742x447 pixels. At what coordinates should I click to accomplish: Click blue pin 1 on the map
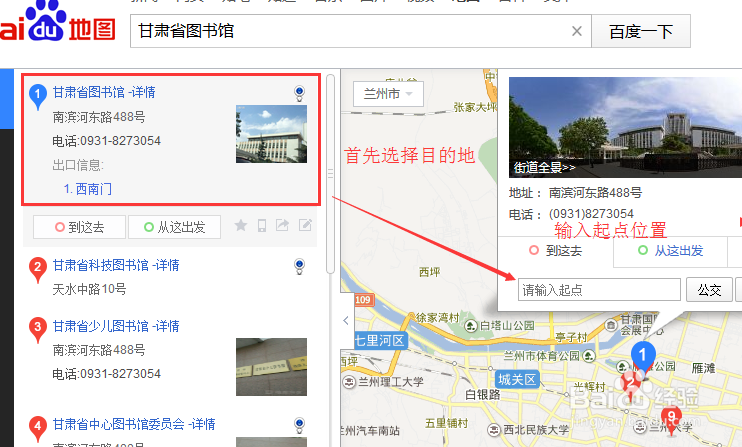point(643,357)
